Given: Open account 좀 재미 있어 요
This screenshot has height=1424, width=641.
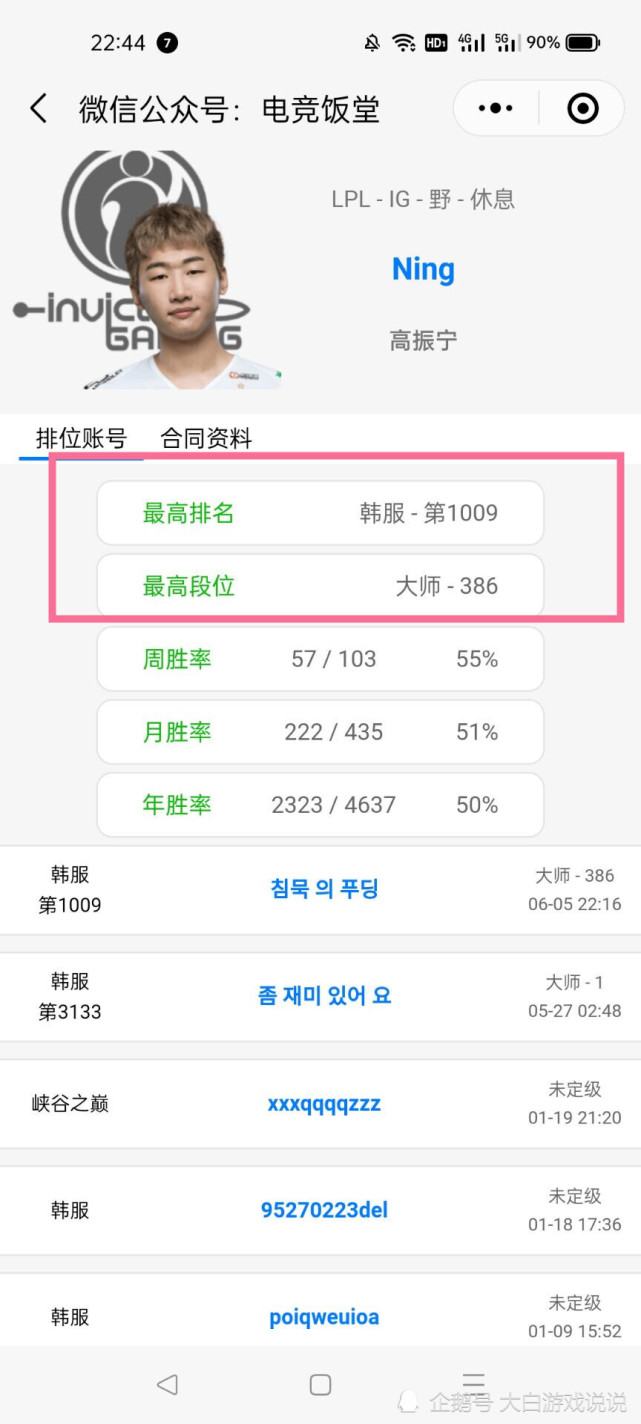Looking at the screenshot, I should click(323, 996).
